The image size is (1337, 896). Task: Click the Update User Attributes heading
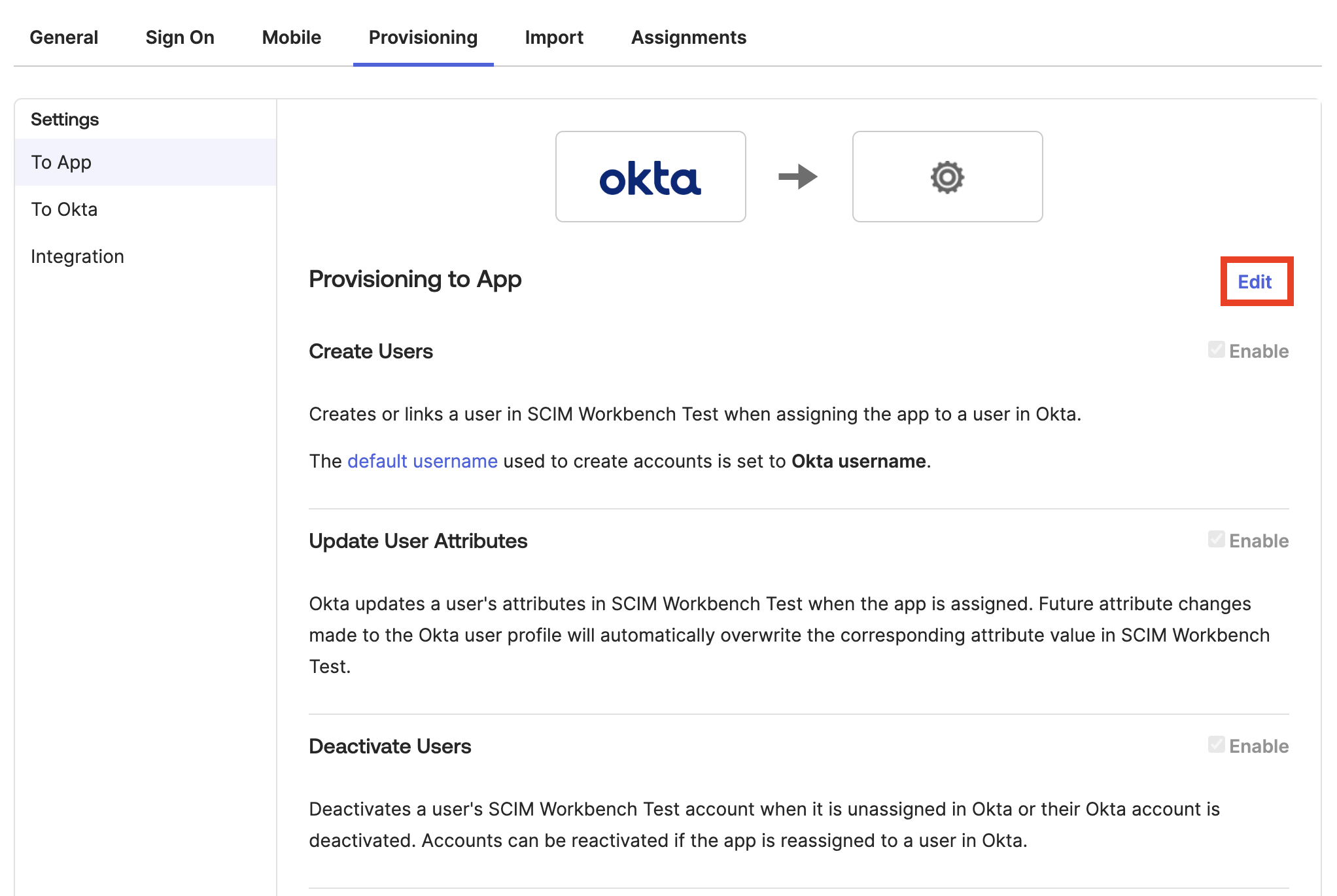coord(418,541)
